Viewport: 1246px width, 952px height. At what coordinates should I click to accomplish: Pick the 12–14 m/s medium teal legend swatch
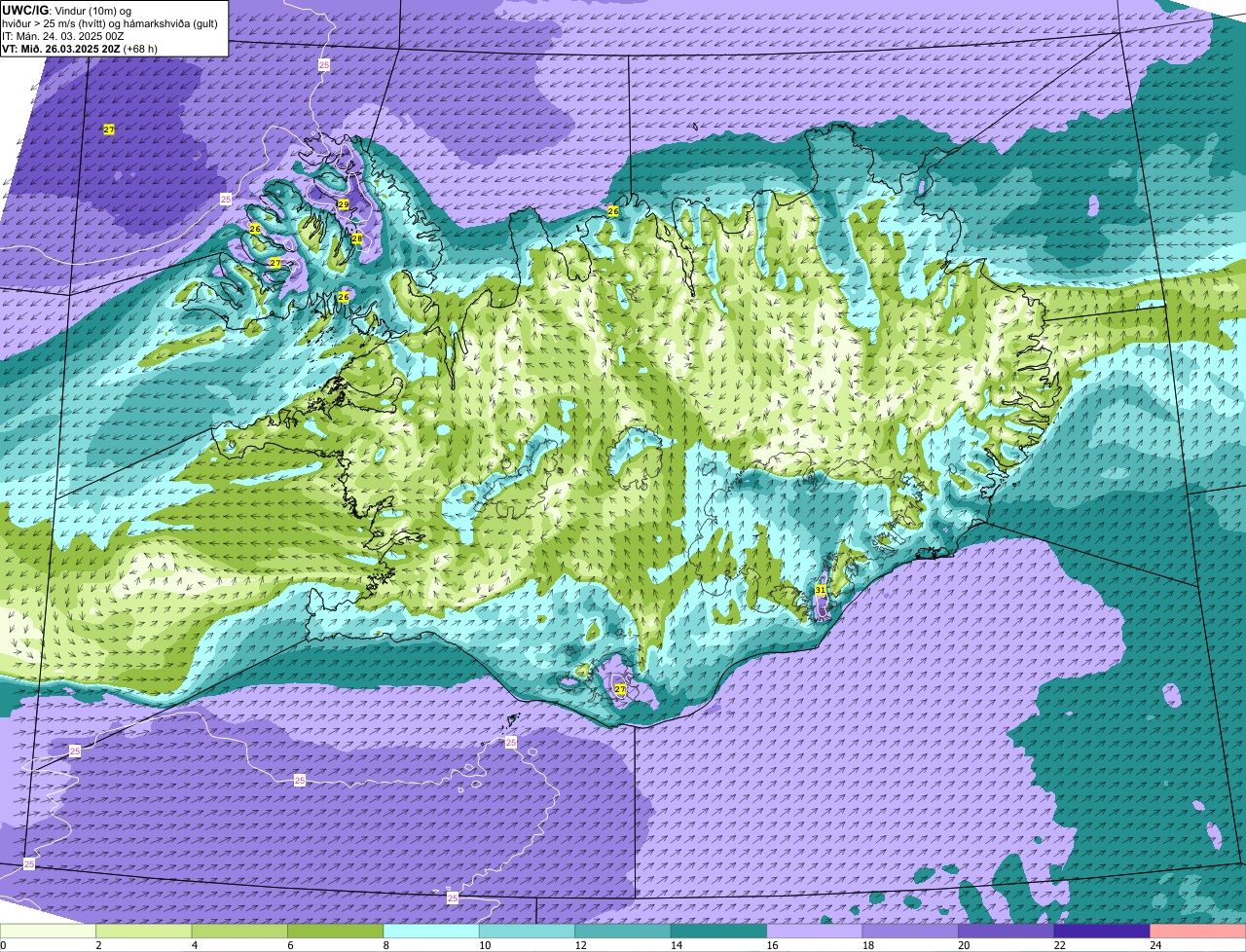coord(623,931)
